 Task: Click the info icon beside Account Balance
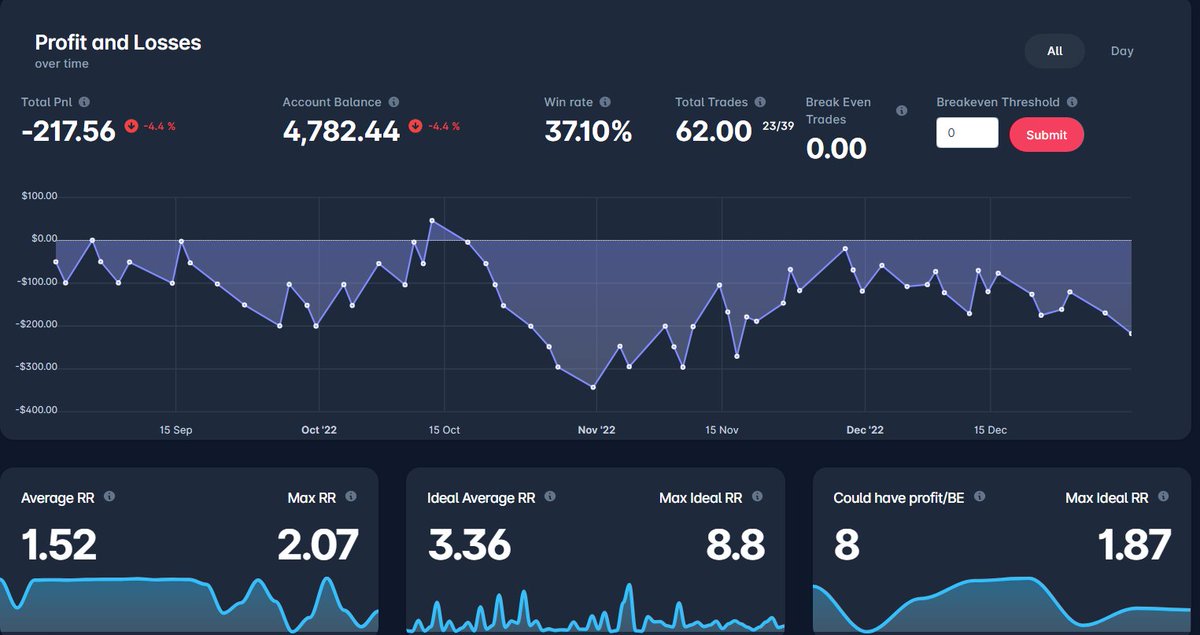(394, 102)
